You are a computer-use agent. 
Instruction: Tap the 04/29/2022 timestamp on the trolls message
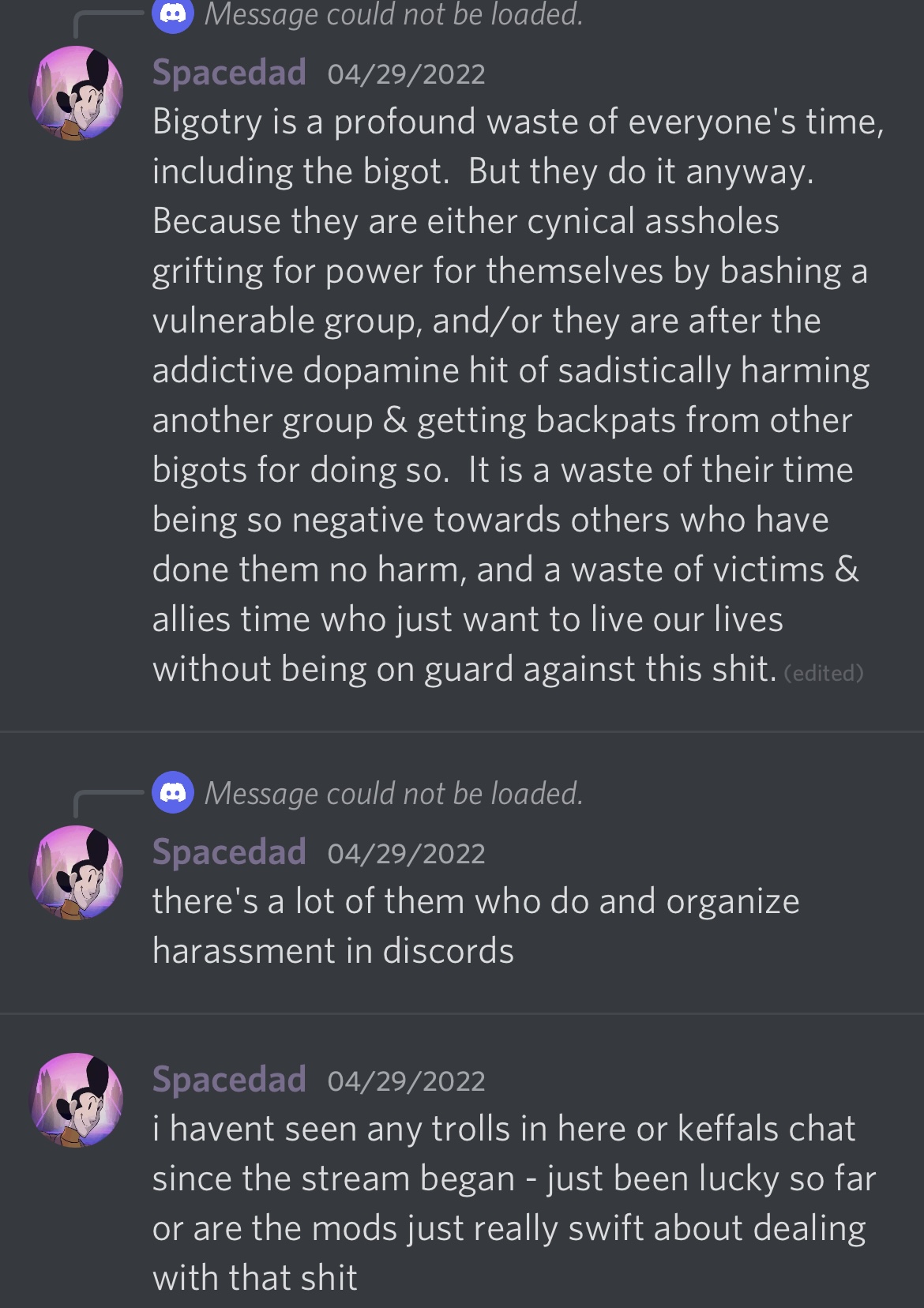tap(406, 1081)
